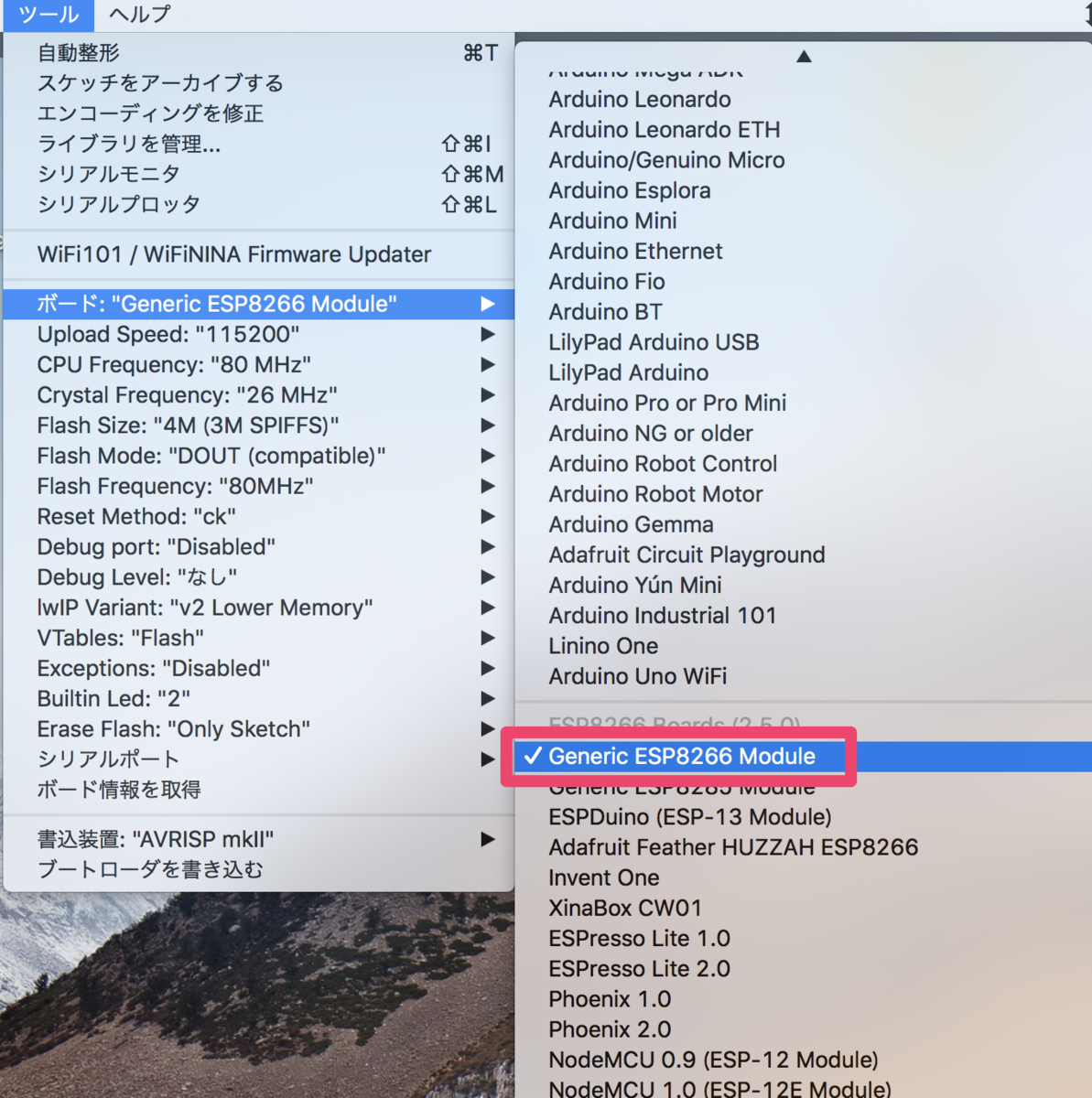This screenshot has height=1098, width=1092.
Task: Choose ブートローダを書き込む
Action: tap(259, 869)
